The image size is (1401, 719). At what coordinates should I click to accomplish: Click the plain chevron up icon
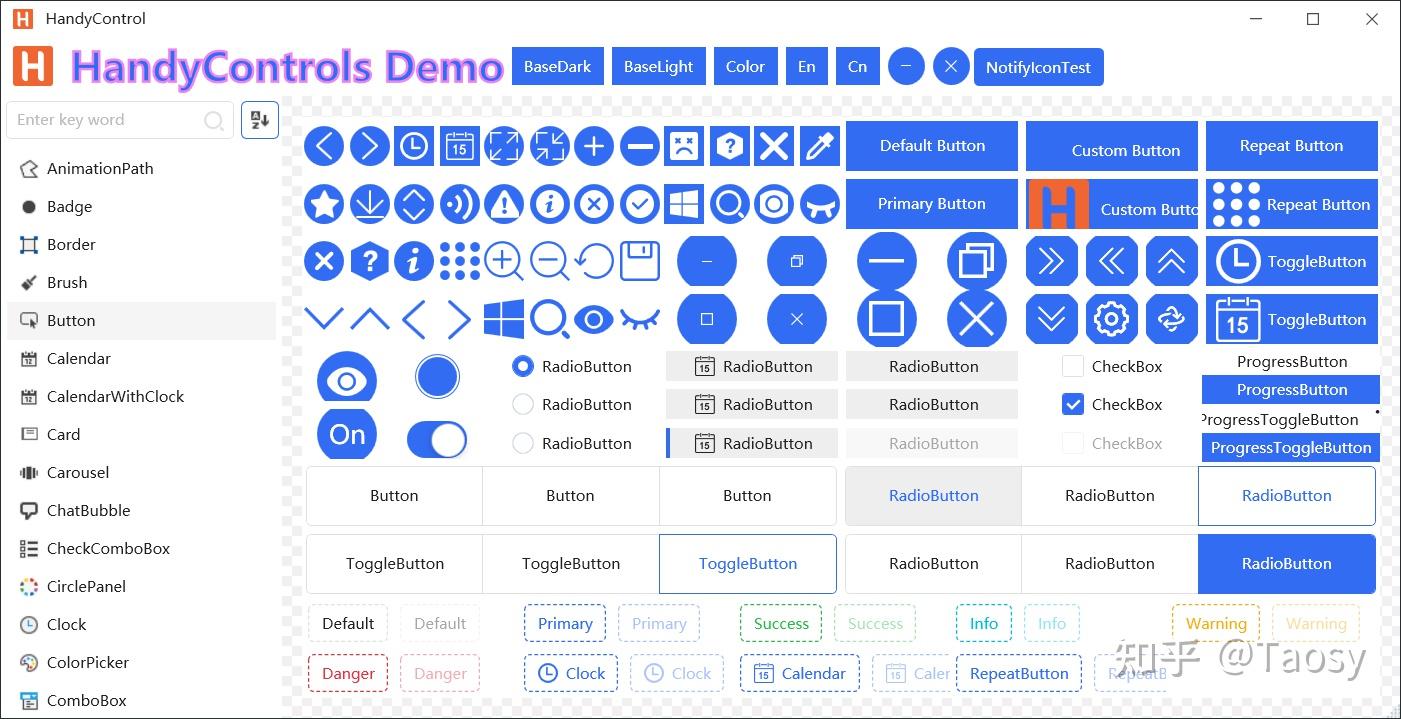click(369, 319)
